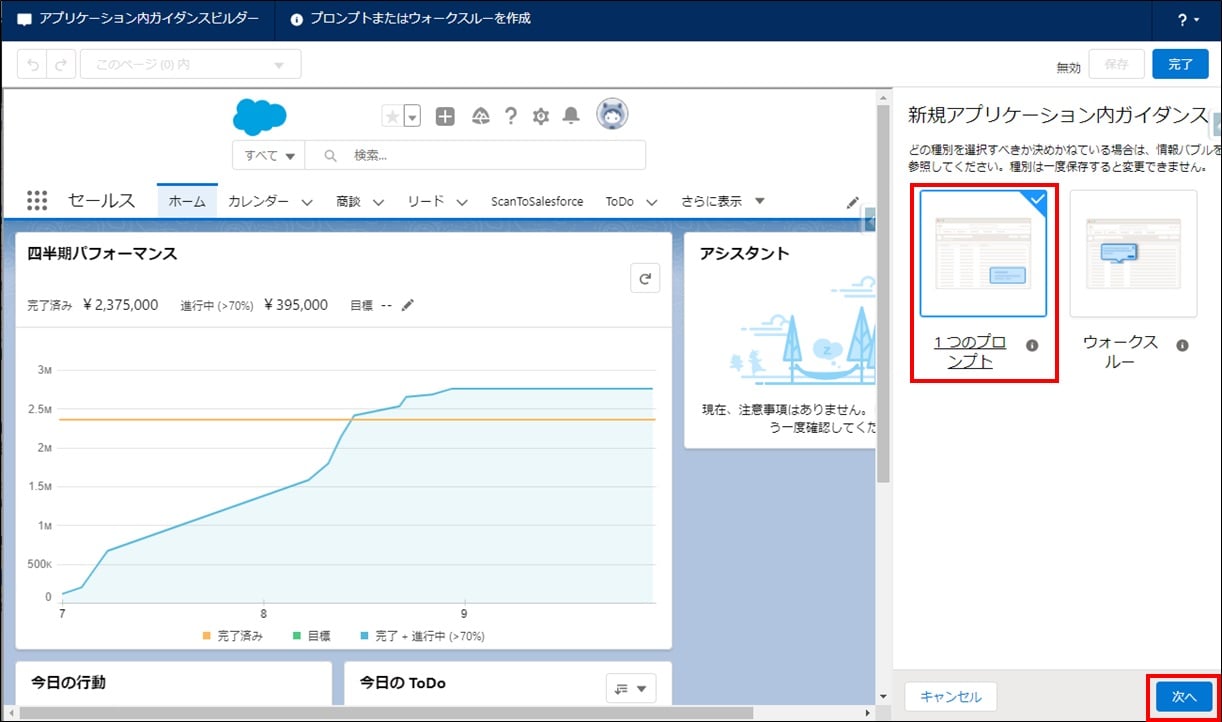This screenshot has width=1222, height=722.
Task: Open the すべて search scope dropdown
Action: pyautogui.click(x=268, y=155)
